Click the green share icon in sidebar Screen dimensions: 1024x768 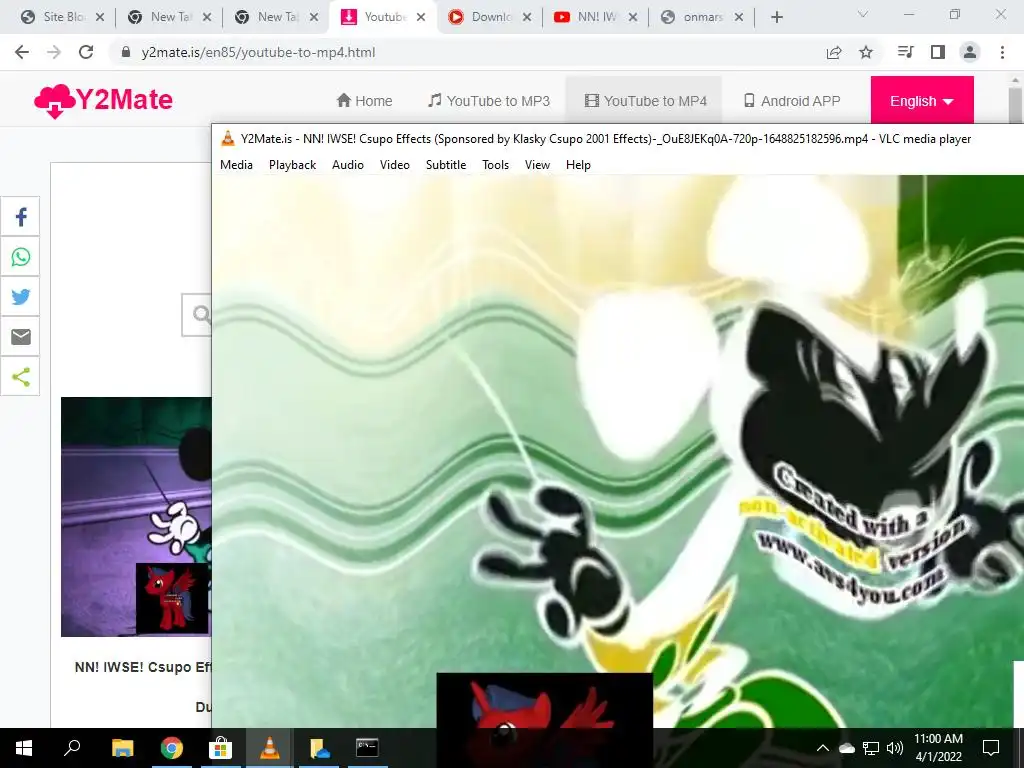20,376
